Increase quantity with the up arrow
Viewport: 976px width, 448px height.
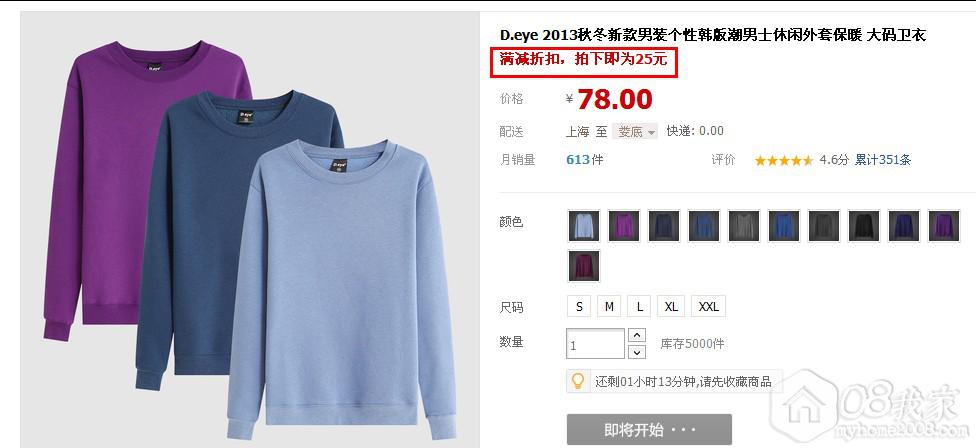pos(637,335)
